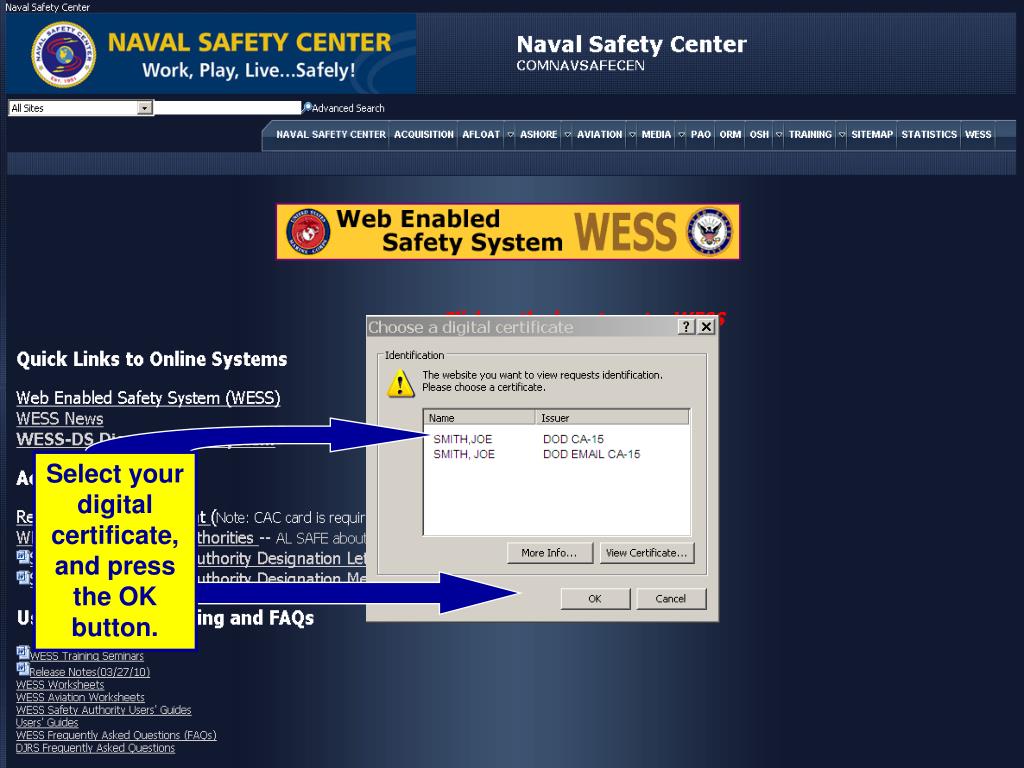Open WESS Worksheets link

click(60, 684)
